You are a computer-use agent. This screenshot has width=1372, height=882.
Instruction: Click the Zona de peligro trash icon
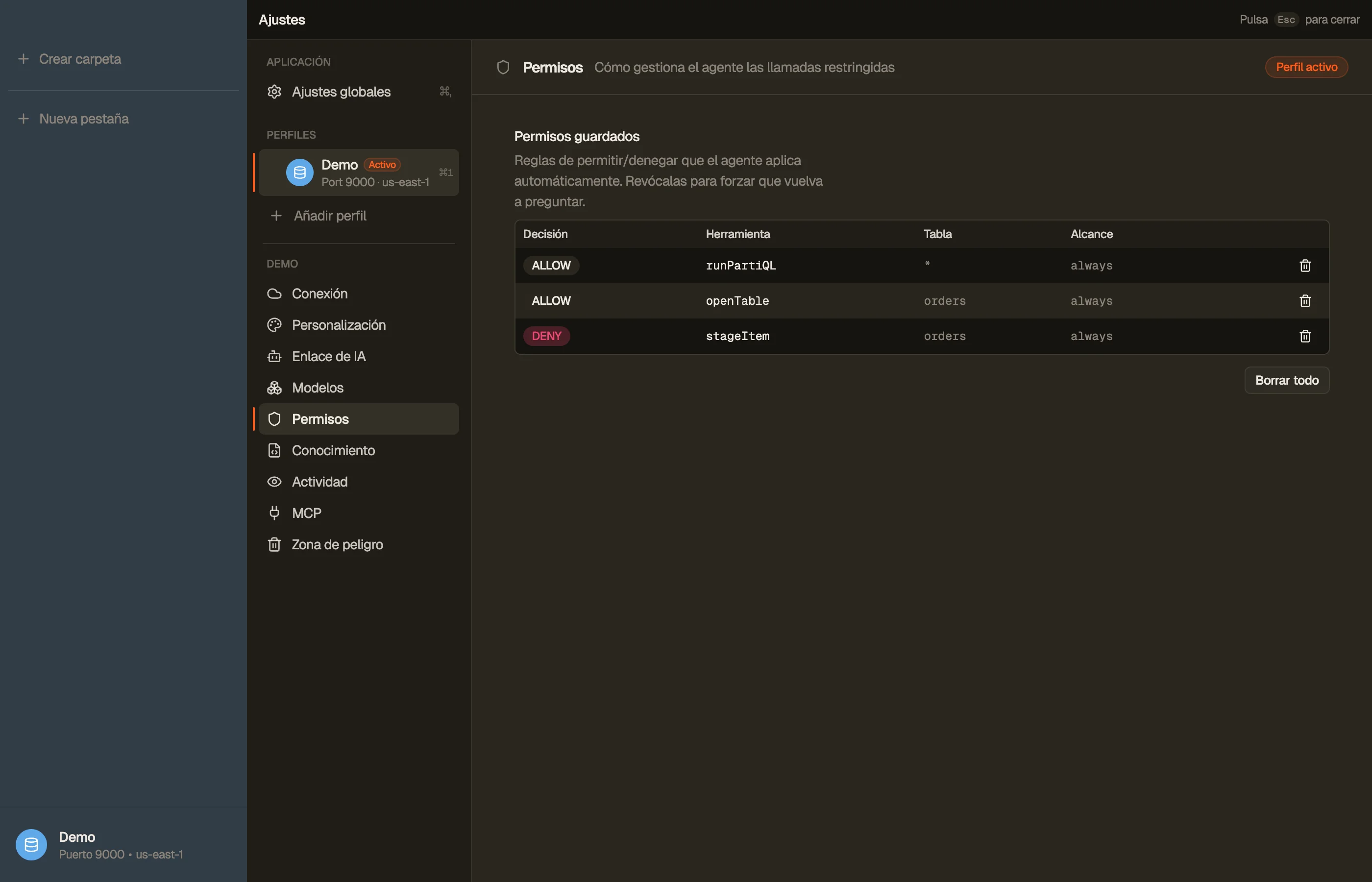274,545
